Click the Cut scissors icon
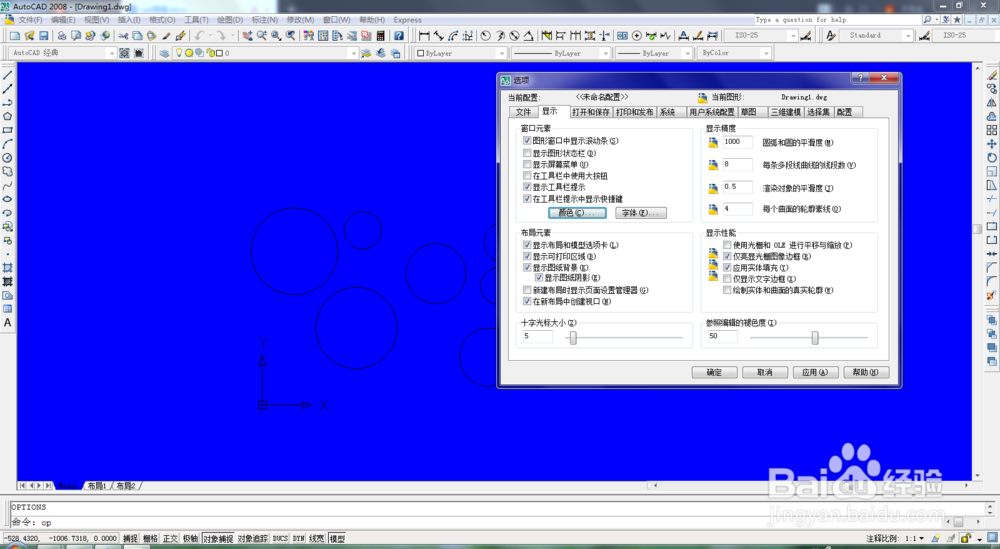The width and height of the screenshot is (1000, 549). 123,36
